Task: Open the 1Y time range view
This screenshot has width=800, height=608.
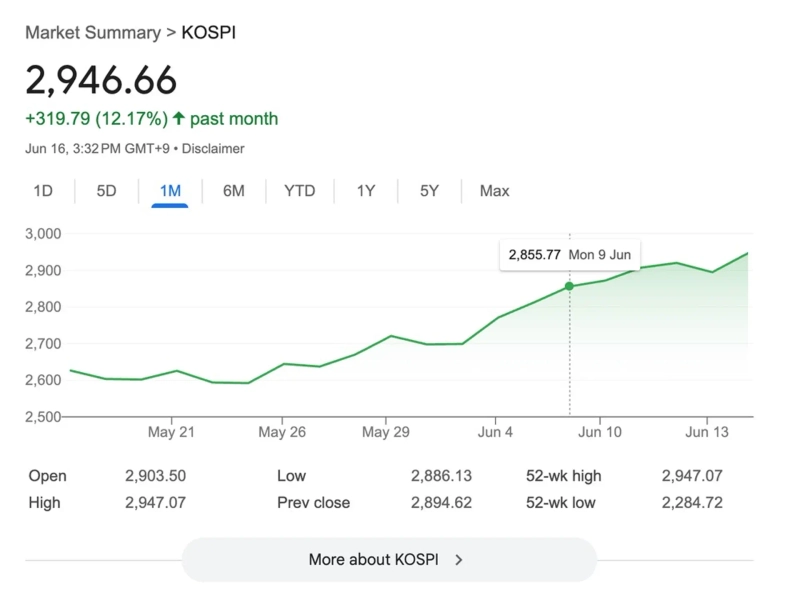Action: (x=366, y=190)
